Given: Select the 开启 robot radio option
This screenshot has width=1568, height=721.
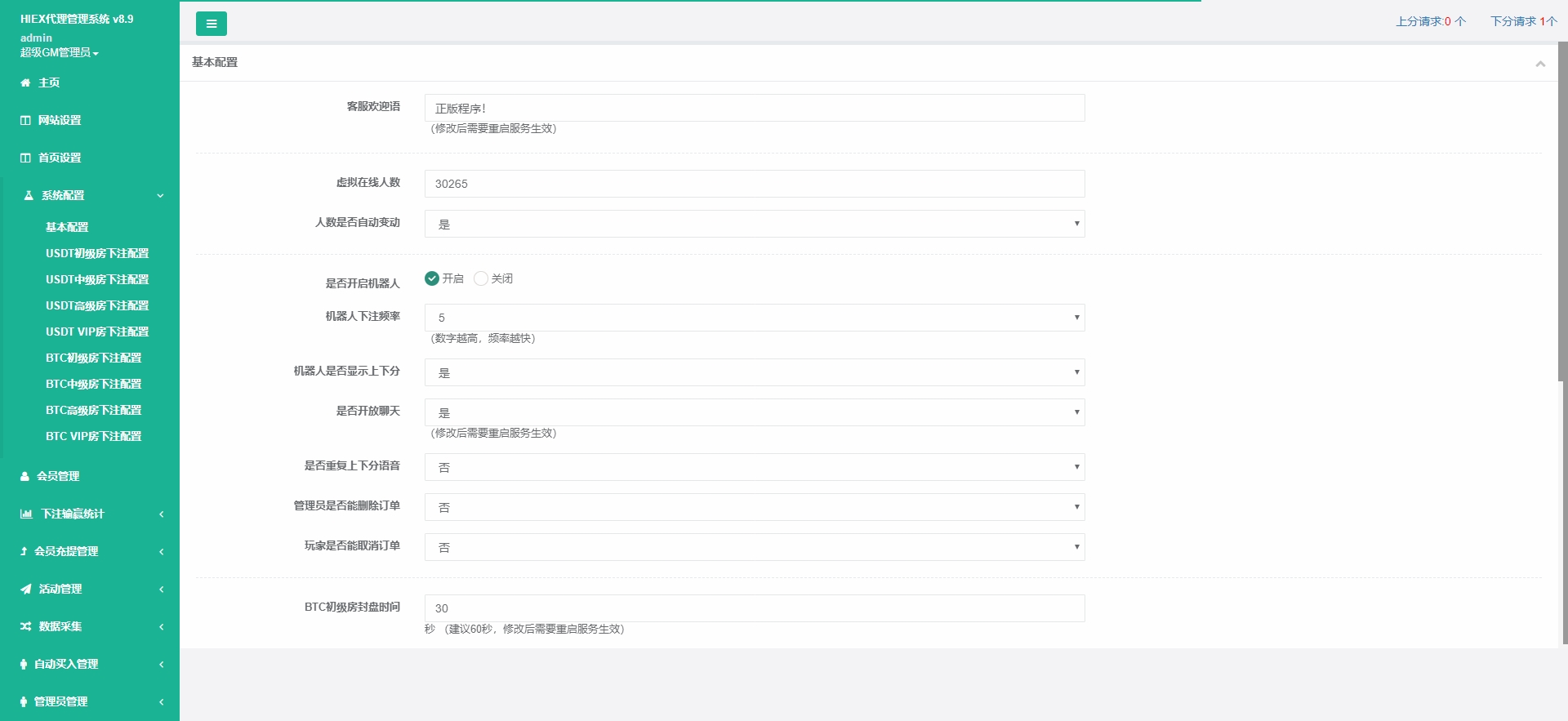Looking at the screenshot, I should 432,278.
